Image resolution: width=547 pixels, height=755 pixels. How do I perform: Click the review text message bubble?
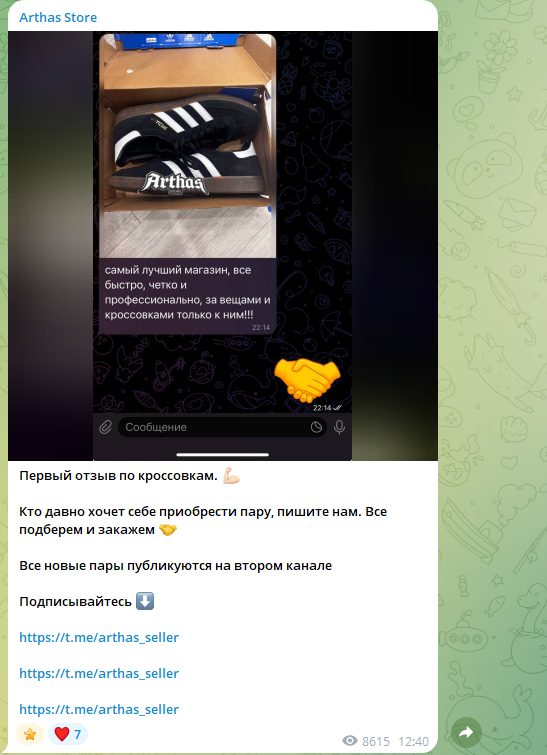point(188,296)
